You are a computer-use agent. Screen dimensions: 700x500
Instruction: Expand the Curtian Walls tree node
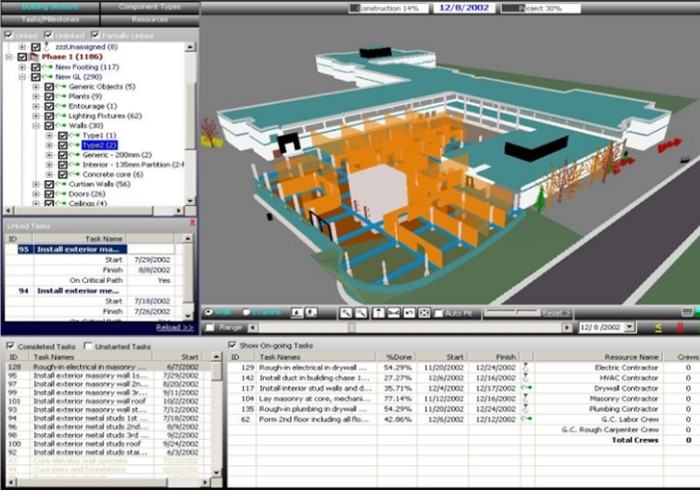pos(36,184)
